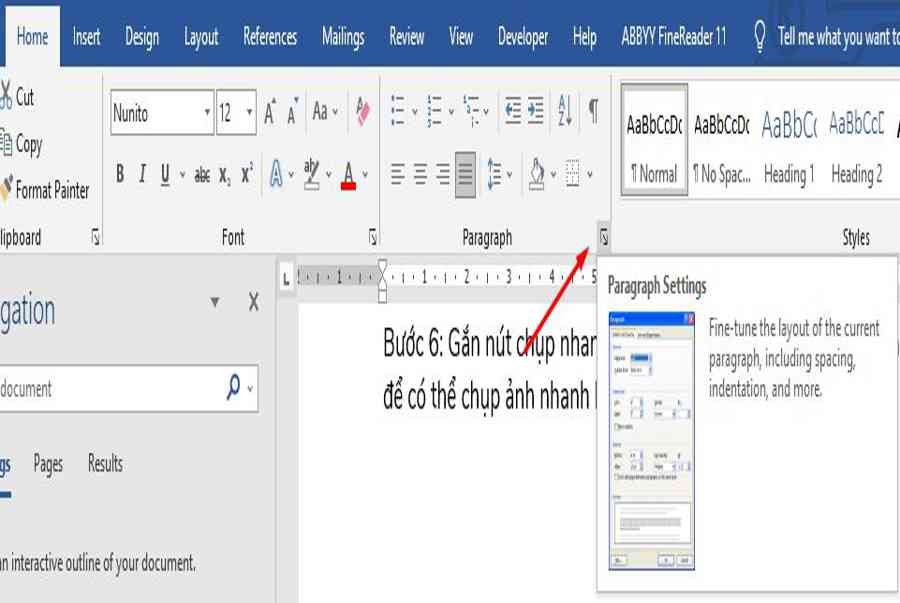Sort the selected text

tap(565, 110)
